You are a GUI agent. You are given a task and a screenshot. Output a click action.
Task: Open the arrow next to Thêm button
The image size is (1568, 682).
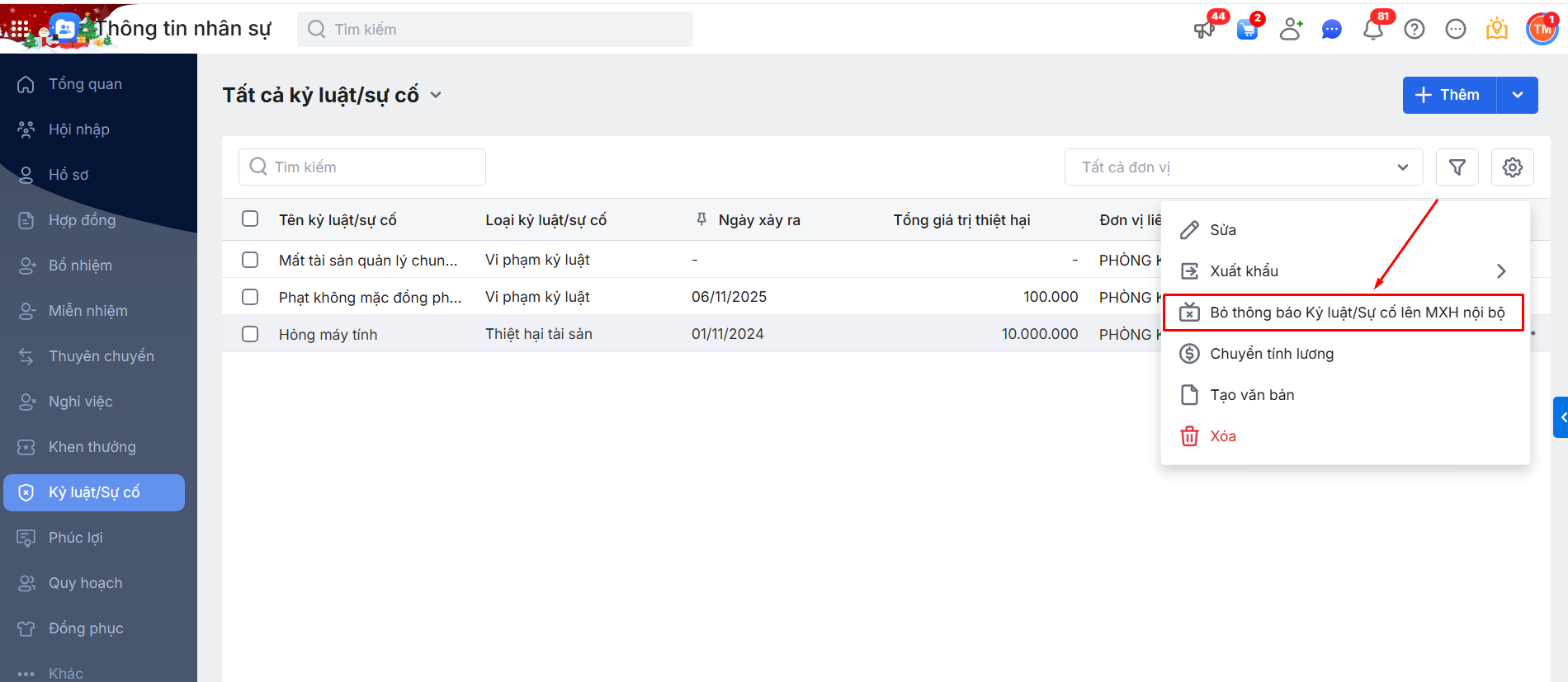click(x=1518, y=95)
